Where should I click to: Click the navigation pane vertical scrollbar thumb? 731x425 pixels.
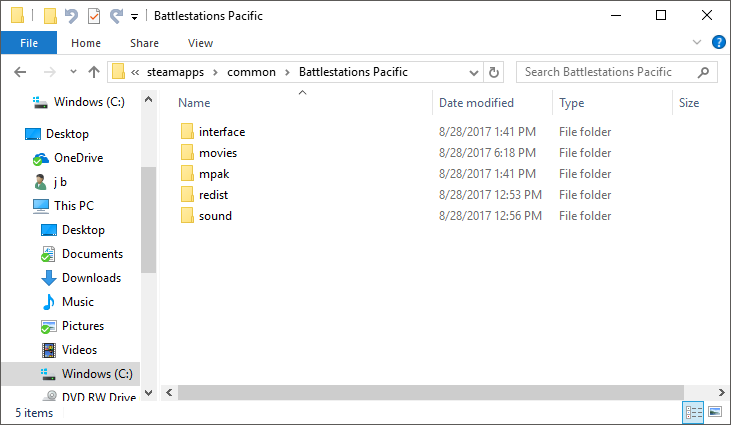point(148,219)
